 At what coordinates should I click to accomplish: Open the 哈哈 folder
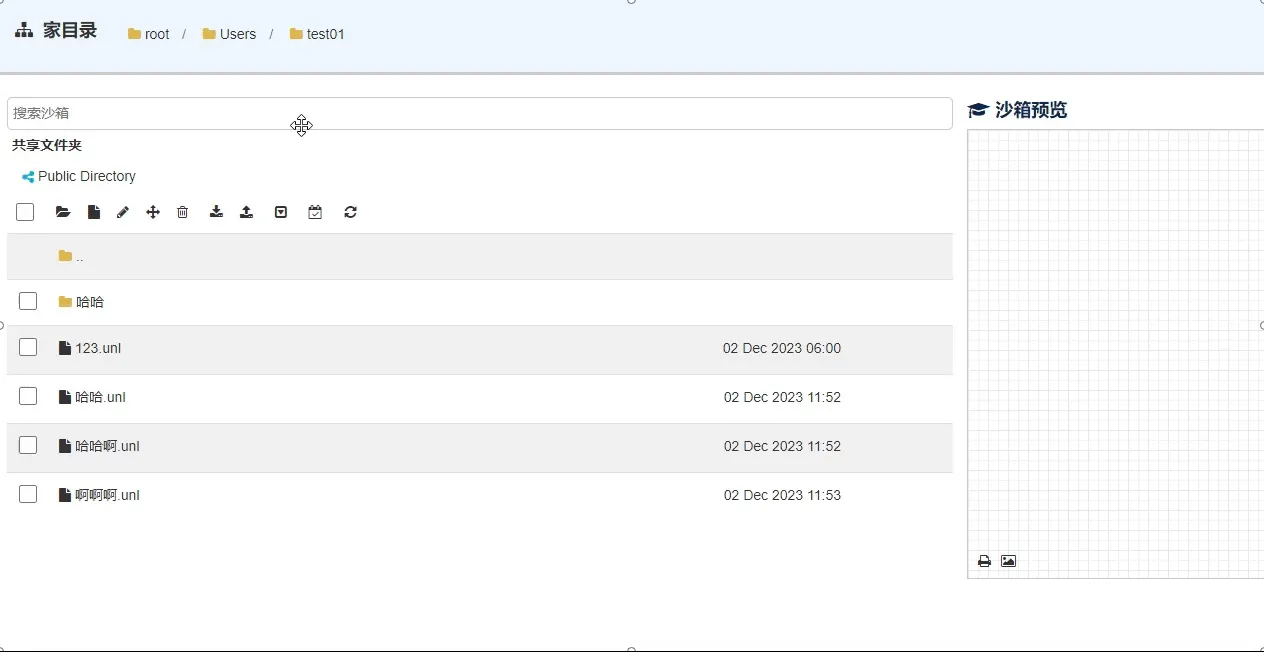[x=89, y=302]
